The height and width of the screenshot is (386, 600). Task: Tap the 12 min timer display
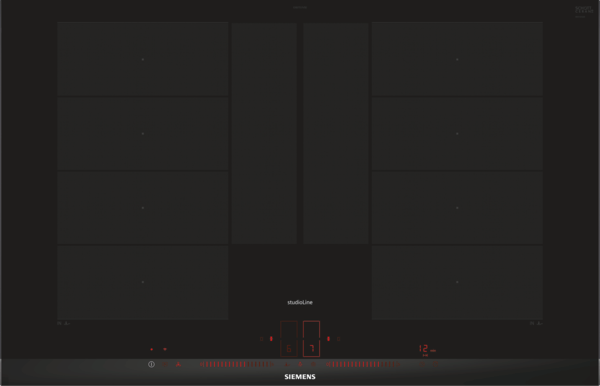tap(427, 349)
